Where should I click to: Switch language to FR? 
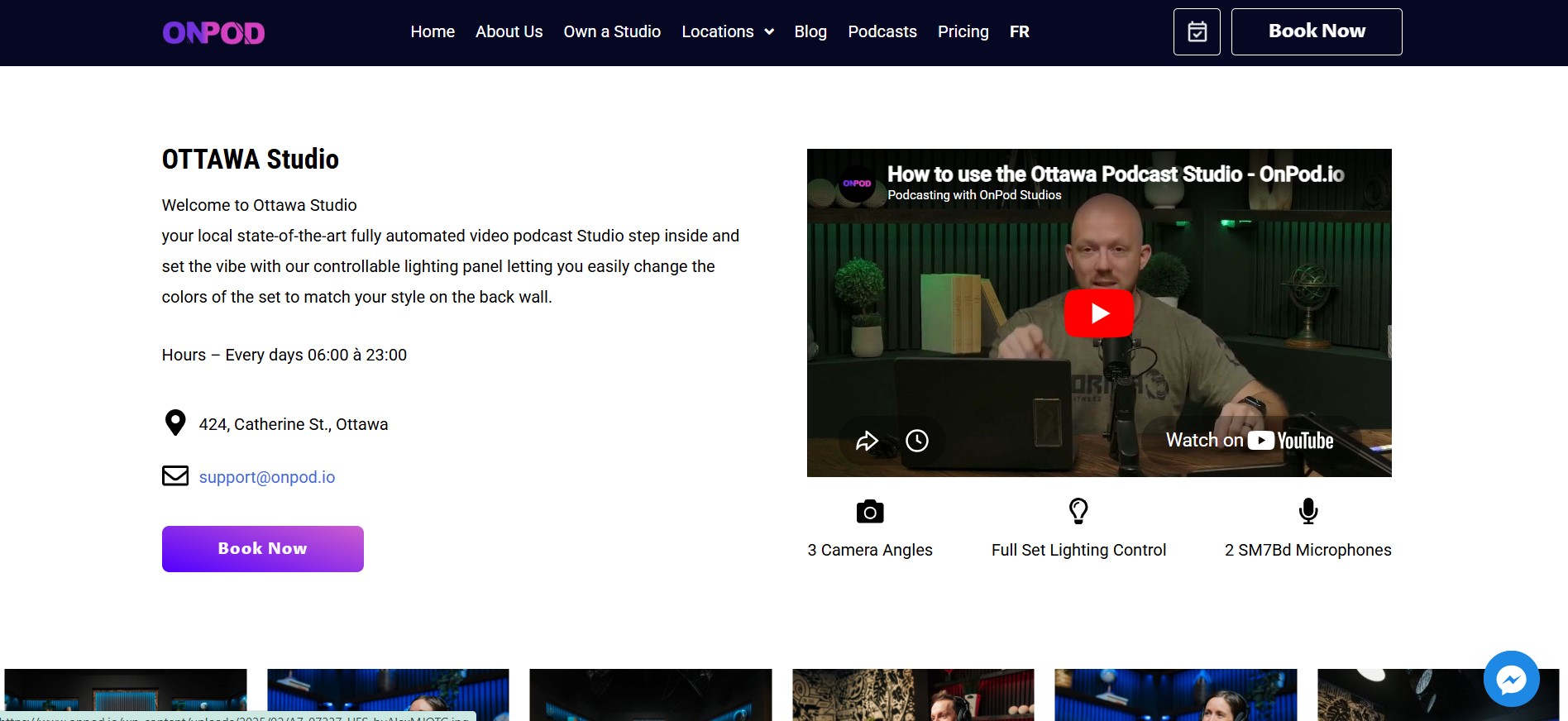(x=1020, y=32)
